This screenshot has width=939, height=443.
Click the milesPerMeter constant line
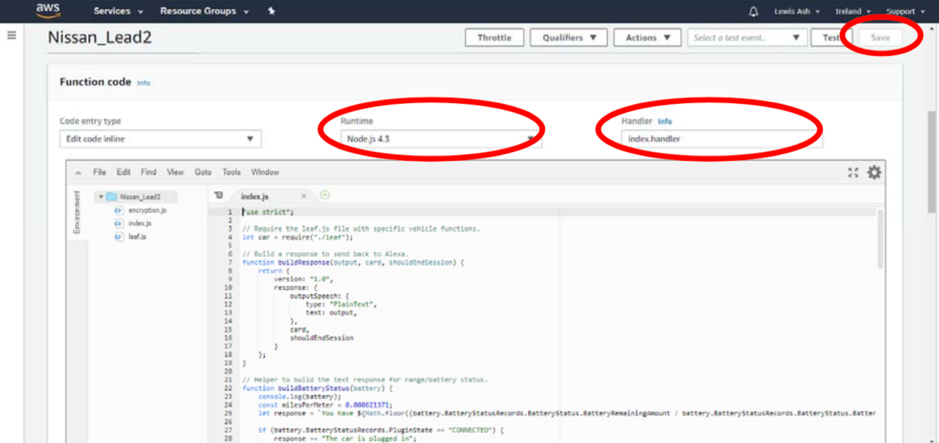325,405
